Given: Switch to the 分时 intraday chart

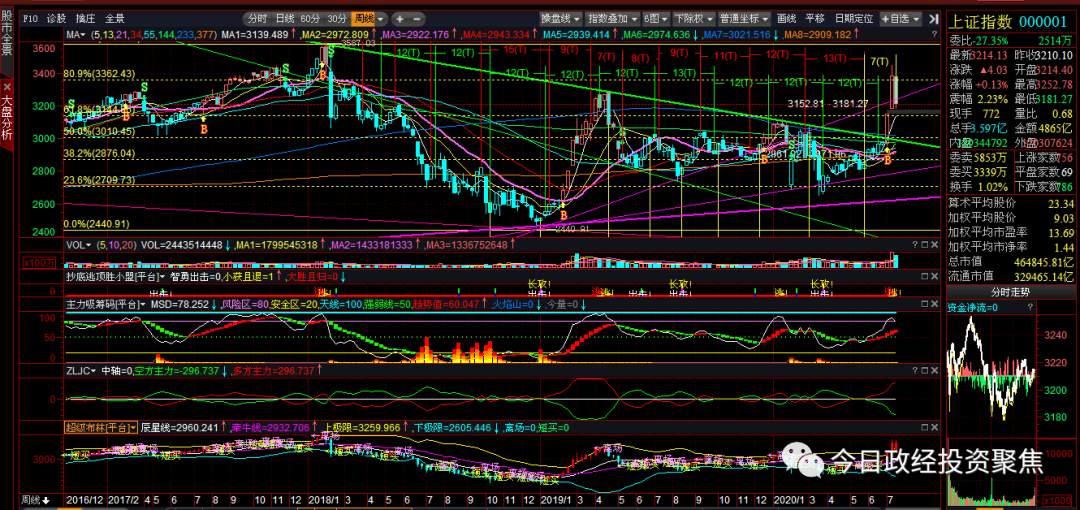Looking at the screenshot, I should tap(258, 19).
